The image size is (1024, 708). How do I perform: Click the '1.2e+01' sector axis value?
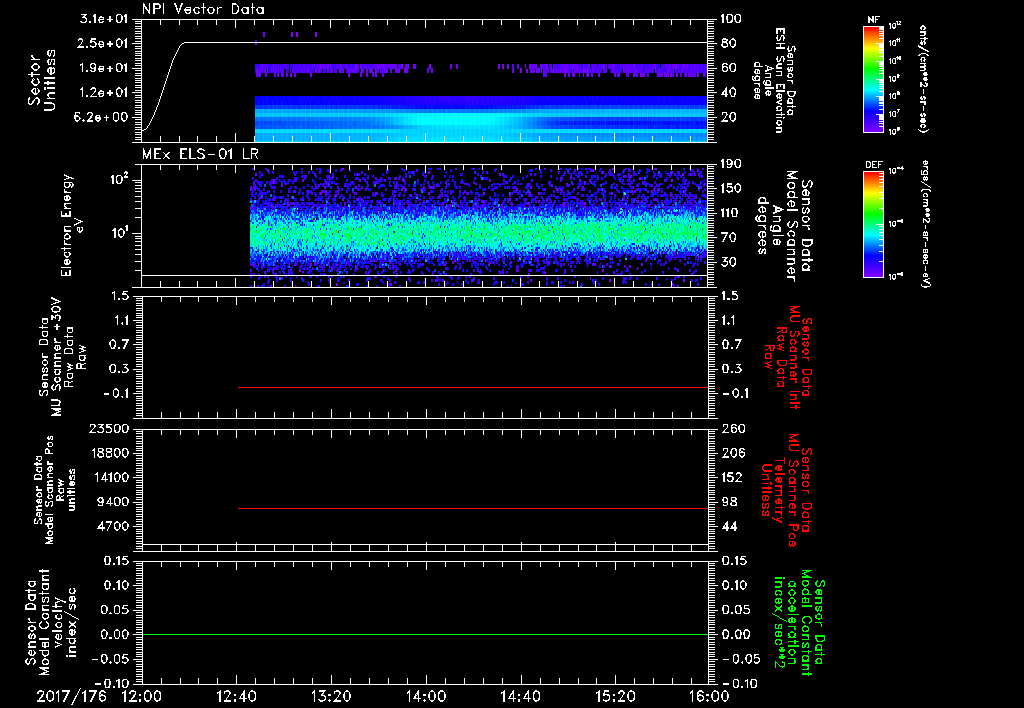pos(104,93)
